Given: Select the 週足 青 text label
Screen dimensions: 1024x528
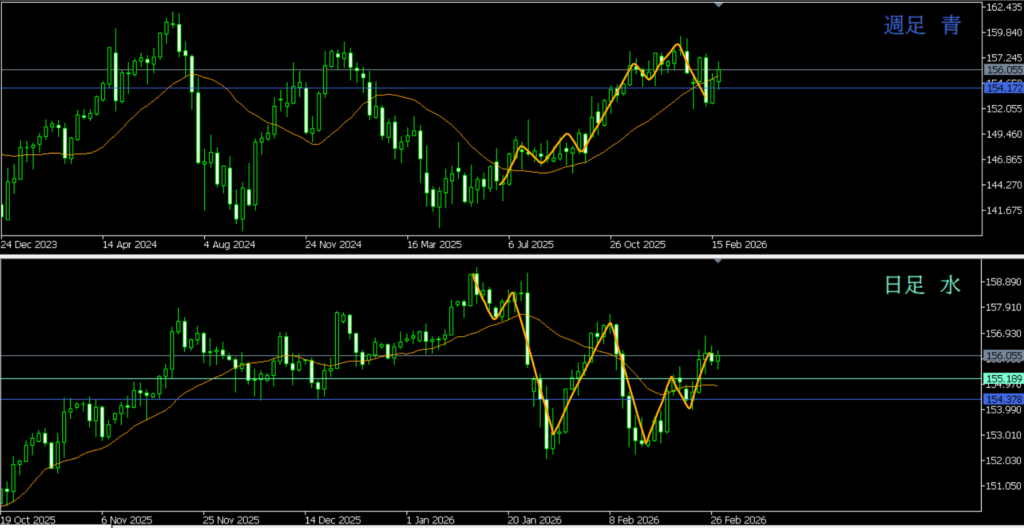Looking at the screenshot, I should pyautogui.click(x=922, y=27).
